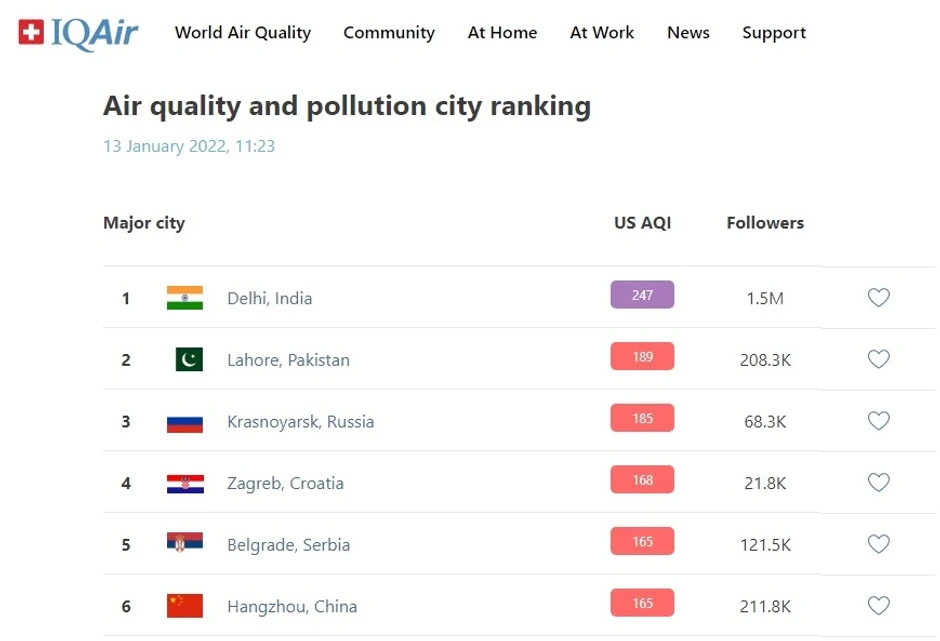Image resolution: width=940 pixels, height=641 pixels.
Task: Click the US AQI column header
Action: (x=644, y=223)
